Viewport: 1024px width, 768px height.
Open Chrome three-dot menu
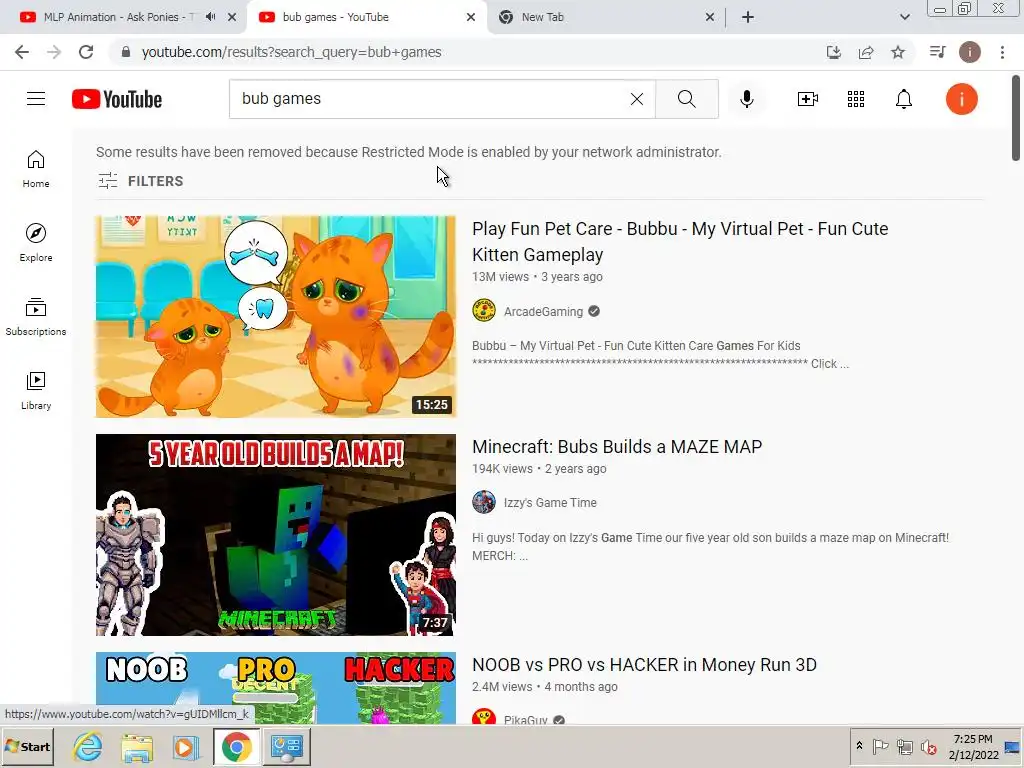(x=1002, y=52)
